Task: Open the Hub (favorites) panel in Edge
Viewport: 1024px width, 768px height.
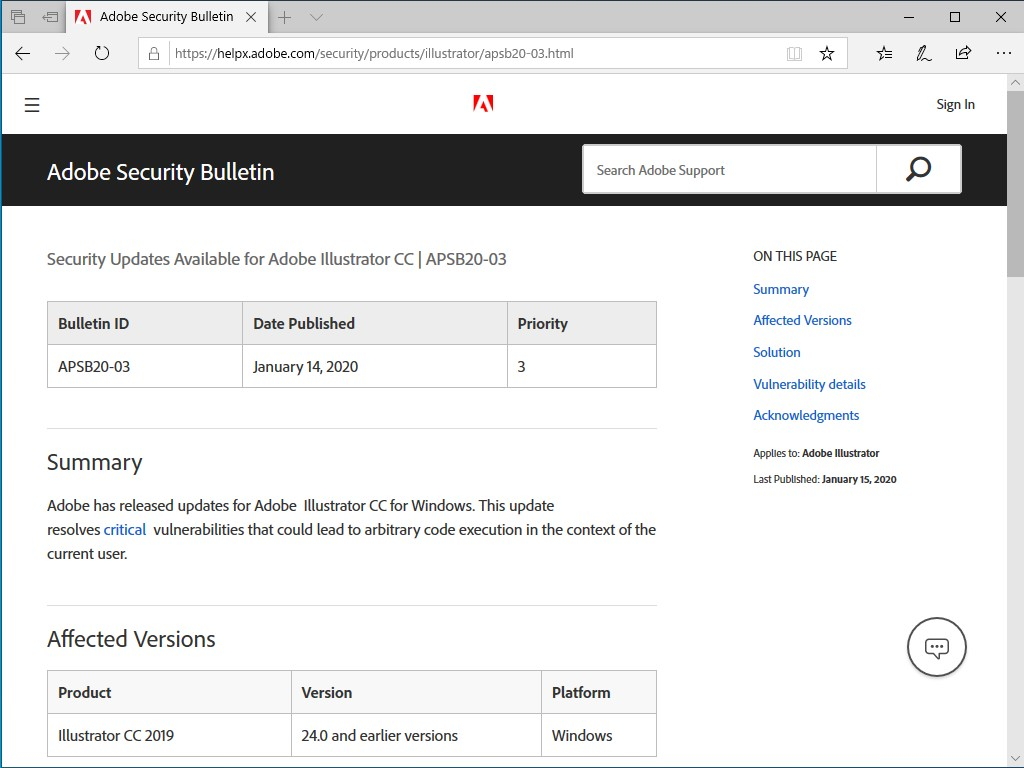Action: tap(884, 53)
